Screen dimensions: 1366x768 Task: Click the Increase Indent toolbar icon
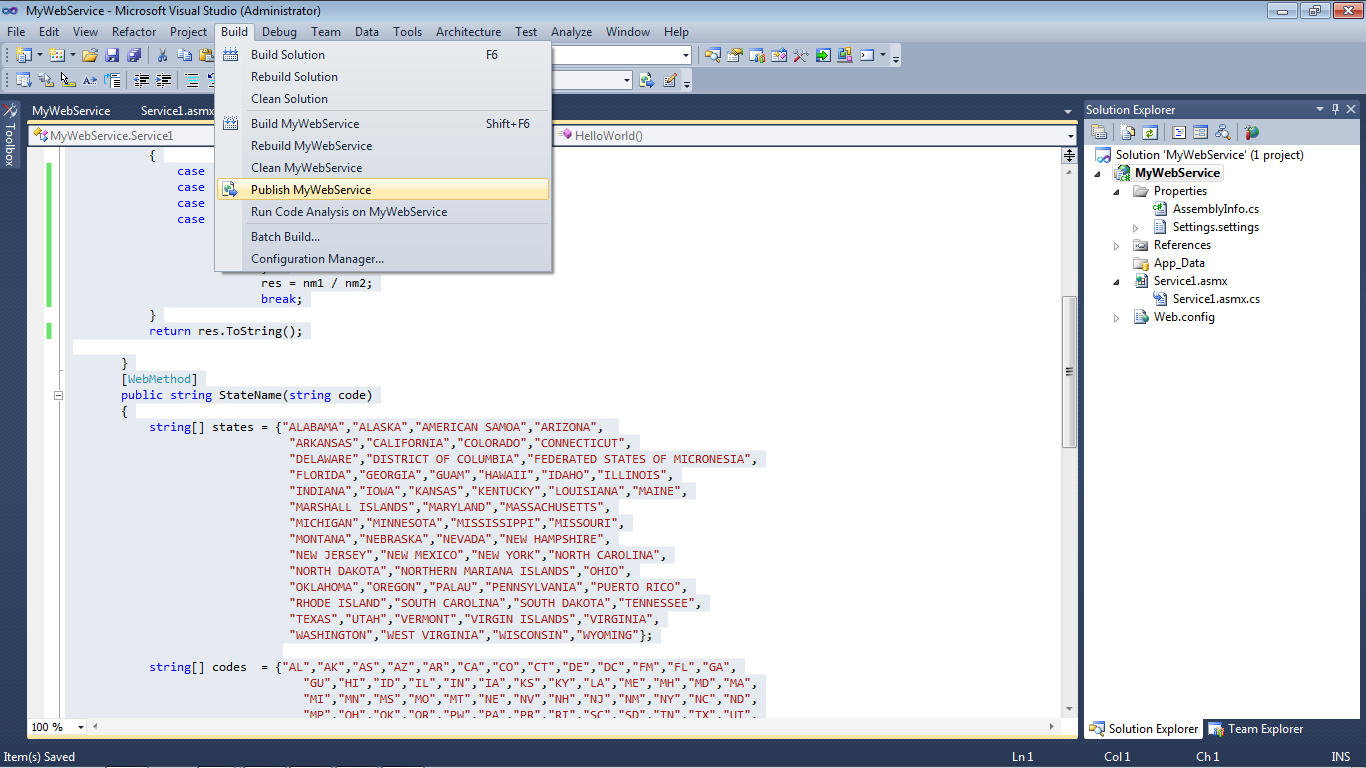pyautogui.click(x=163, y=80)
